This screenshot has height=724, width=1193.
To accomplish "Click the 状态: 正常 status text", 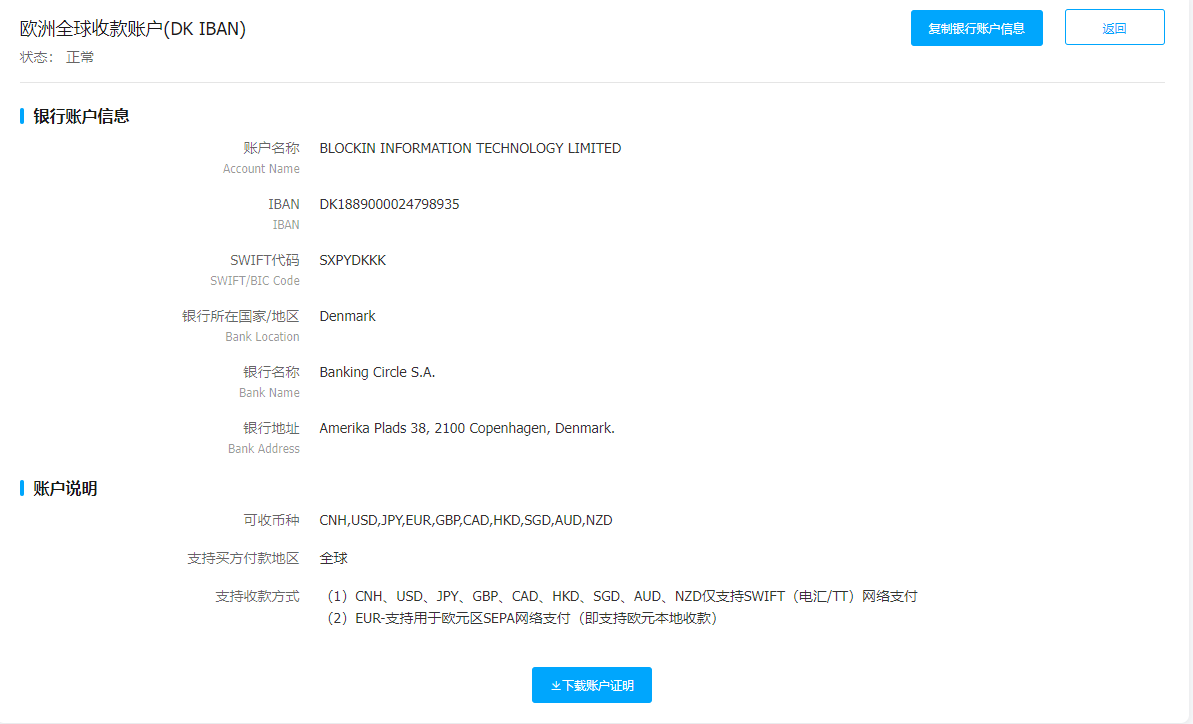I will [x=57, y=57].
